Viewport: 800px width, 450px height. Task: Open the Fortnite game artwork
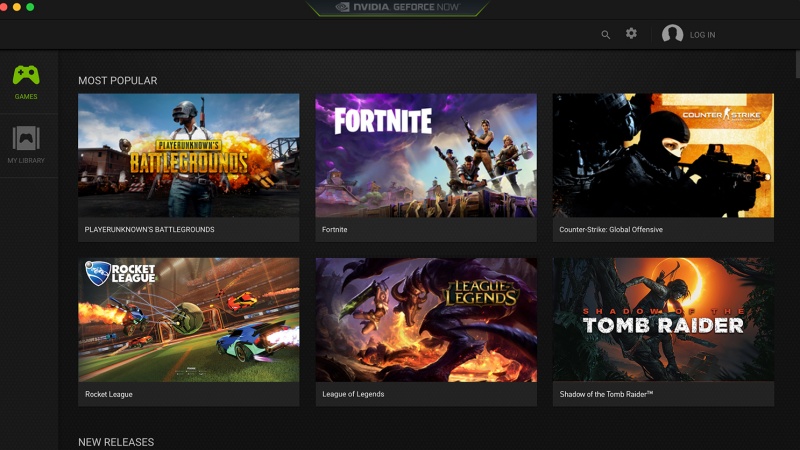[x=426, y=156]
